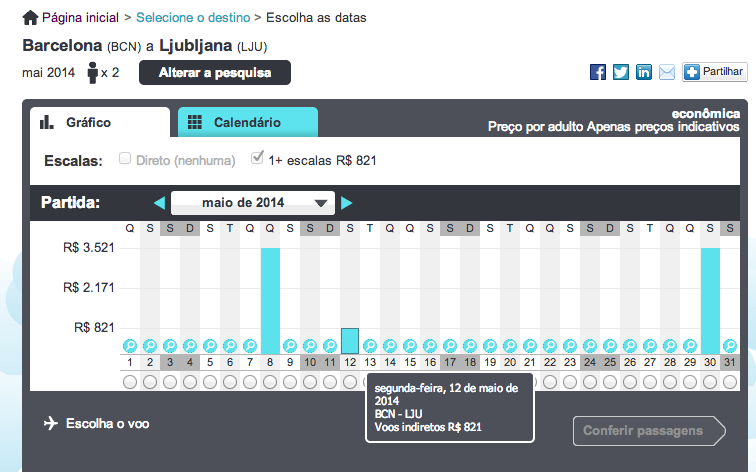Click the Alterar a pesquisa button
Image resolution: width=756 pixels, height=472 pixels.
tap(215, 73)
